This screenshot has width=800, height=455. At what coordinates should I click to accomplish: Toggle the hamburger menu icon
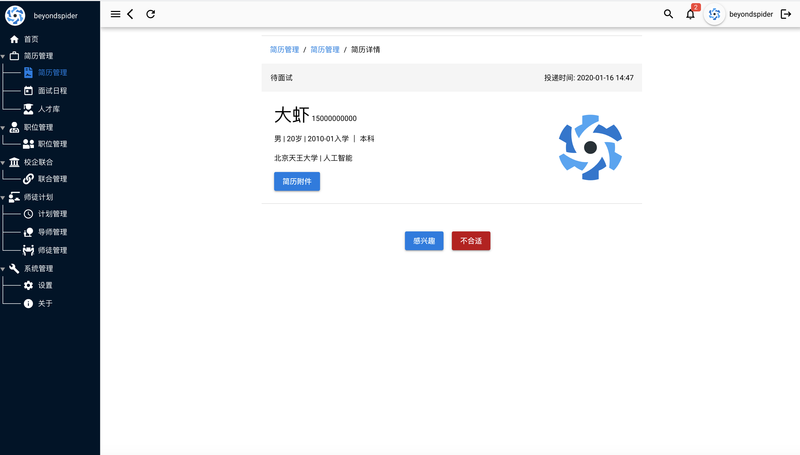pyautogui.click(x=115, y=14)
